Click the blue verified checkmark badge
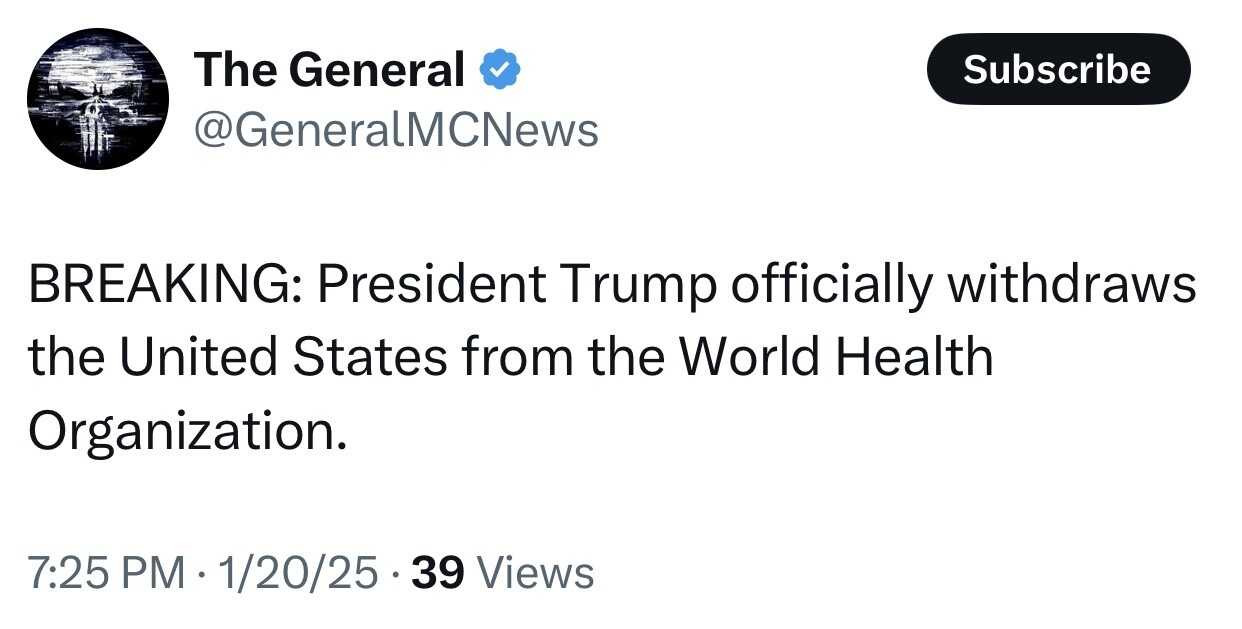The height and width of the screenshot is (629, 1242). pyautogui.click(x=500, y=70)
